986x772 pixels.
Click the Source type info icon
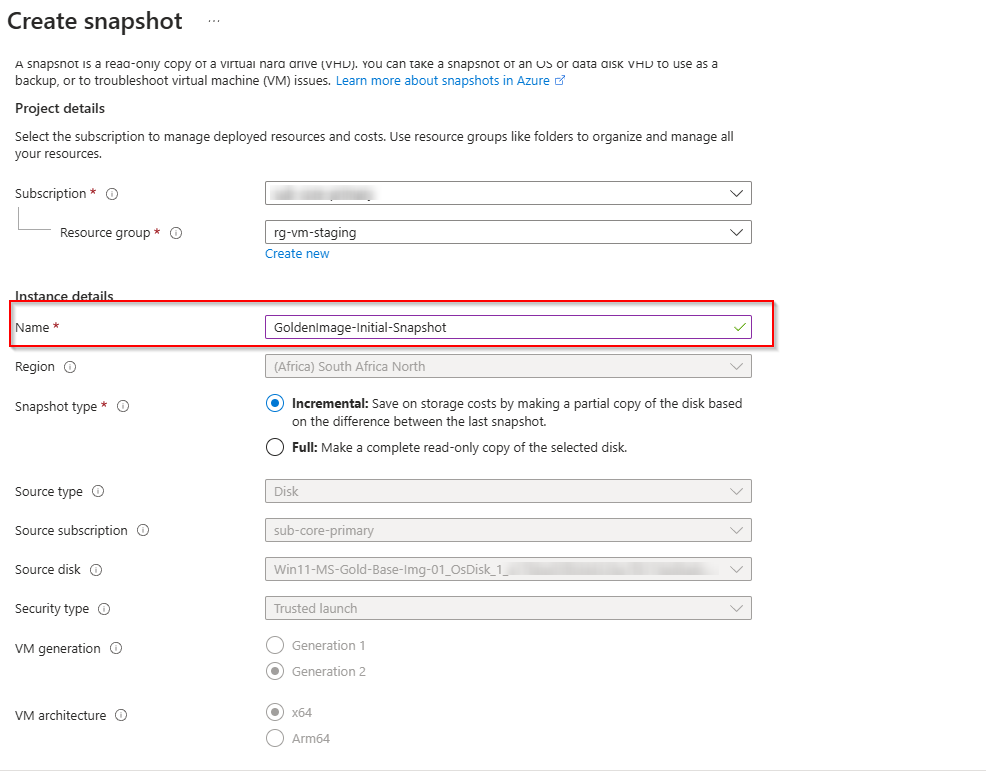(x=98, y=492)
